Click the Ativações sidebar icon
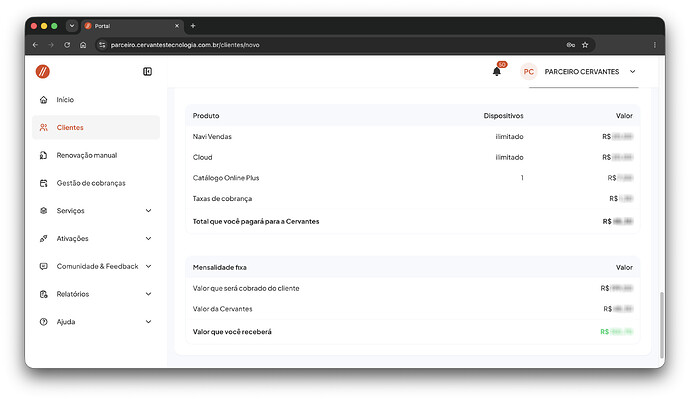 pyautogui.click(x=44, y=238)
